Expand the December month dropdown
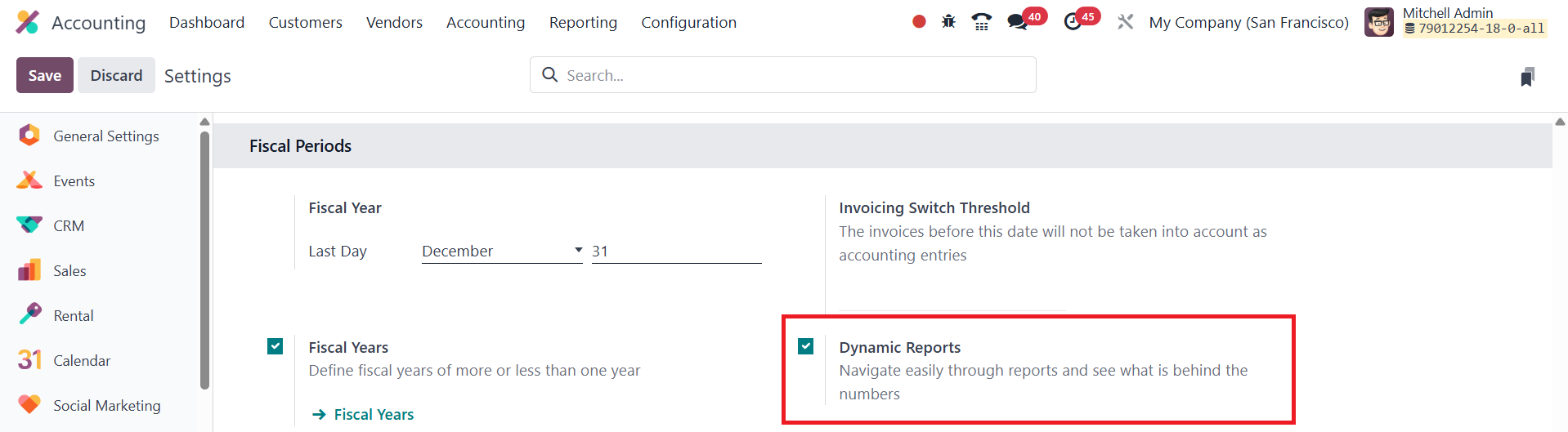The width and height of the screenshot is (1568, 432). point(501,252)
